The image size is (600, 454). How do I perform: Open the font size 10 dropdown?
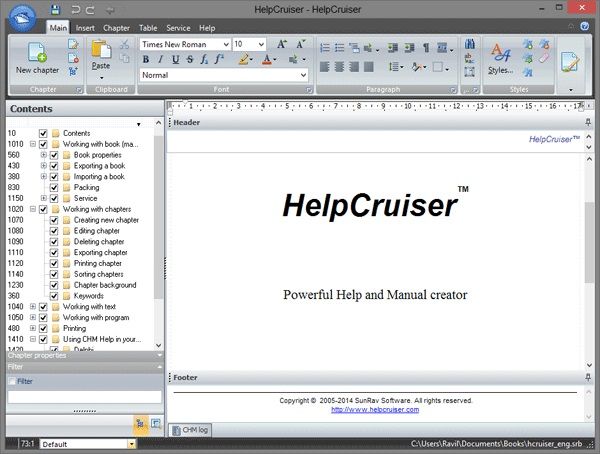[x=261, y=44]
